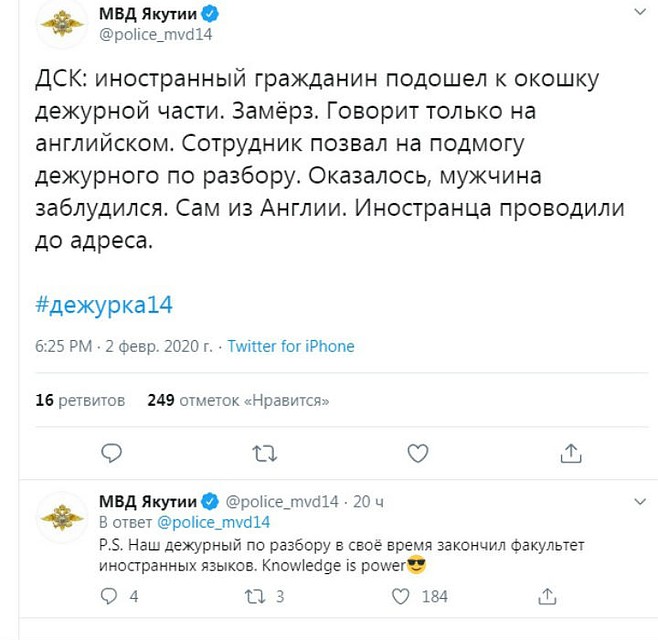658x640 pixels.
Task: Retweet the main tweet about the foreign citizen
Action: [265, 453]
